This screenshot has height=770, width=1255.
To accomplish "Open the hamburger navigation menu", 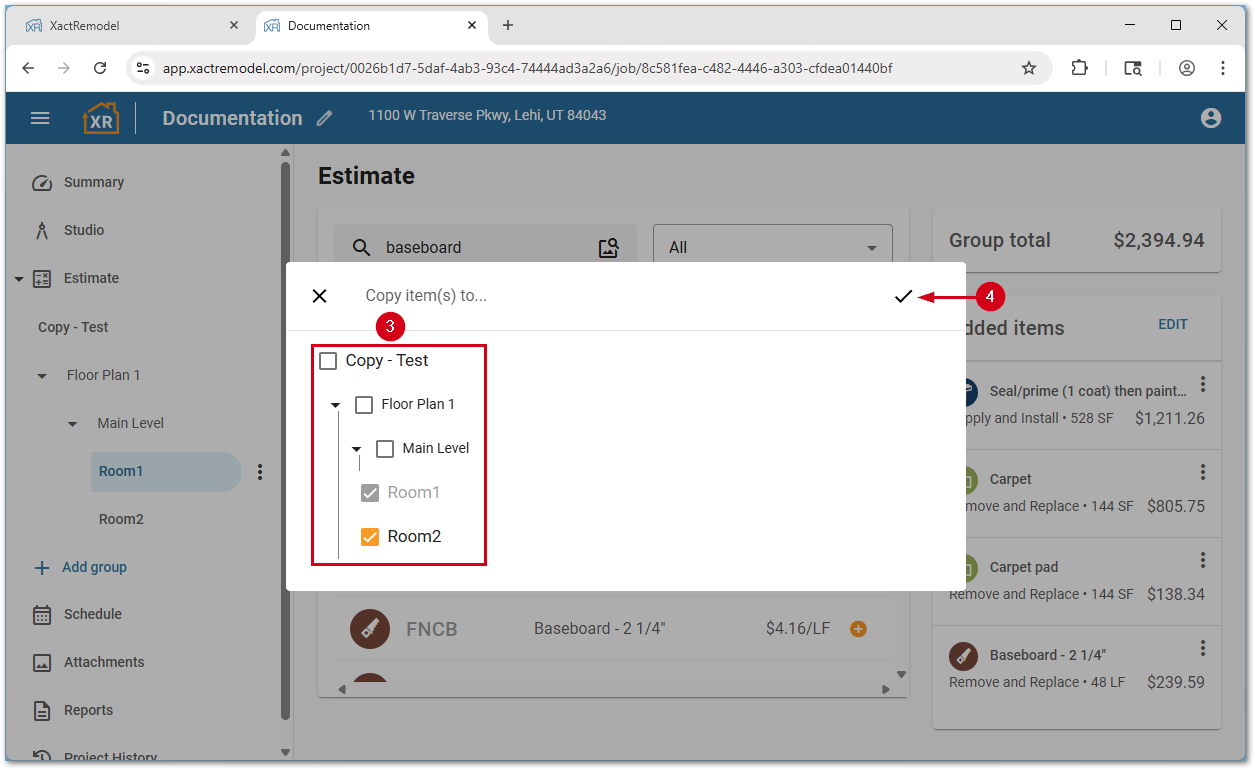I will click(x=40, y=117).
